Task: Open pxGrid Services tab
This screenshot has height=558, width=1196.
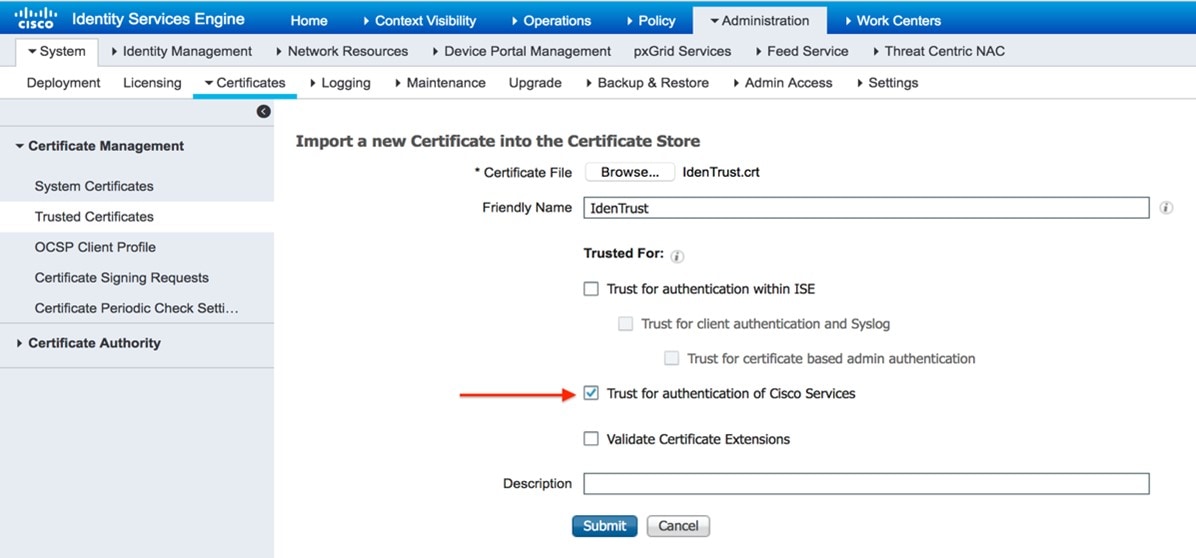Action: click(x=682, y=52)
